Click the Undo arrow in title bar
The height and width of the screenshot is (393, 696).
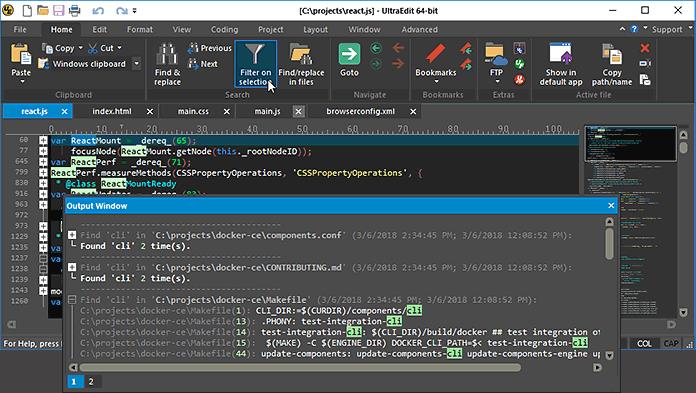point(98,11)
